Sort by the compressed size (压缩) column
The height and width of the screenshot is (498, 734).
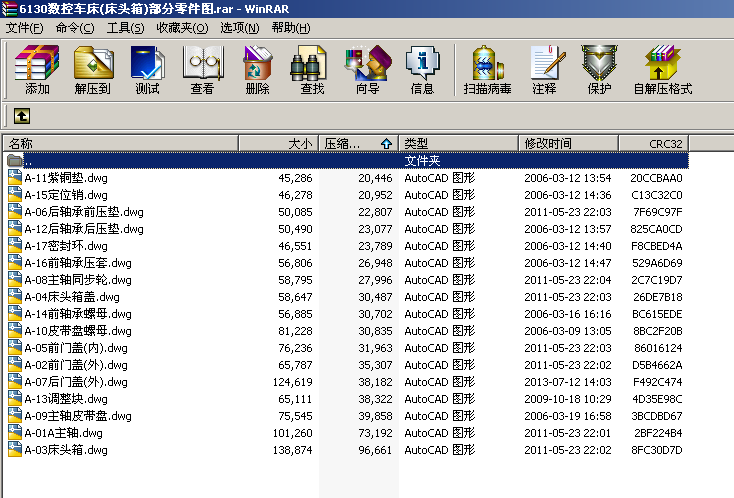pyautogui.click(x=358, y=143)
